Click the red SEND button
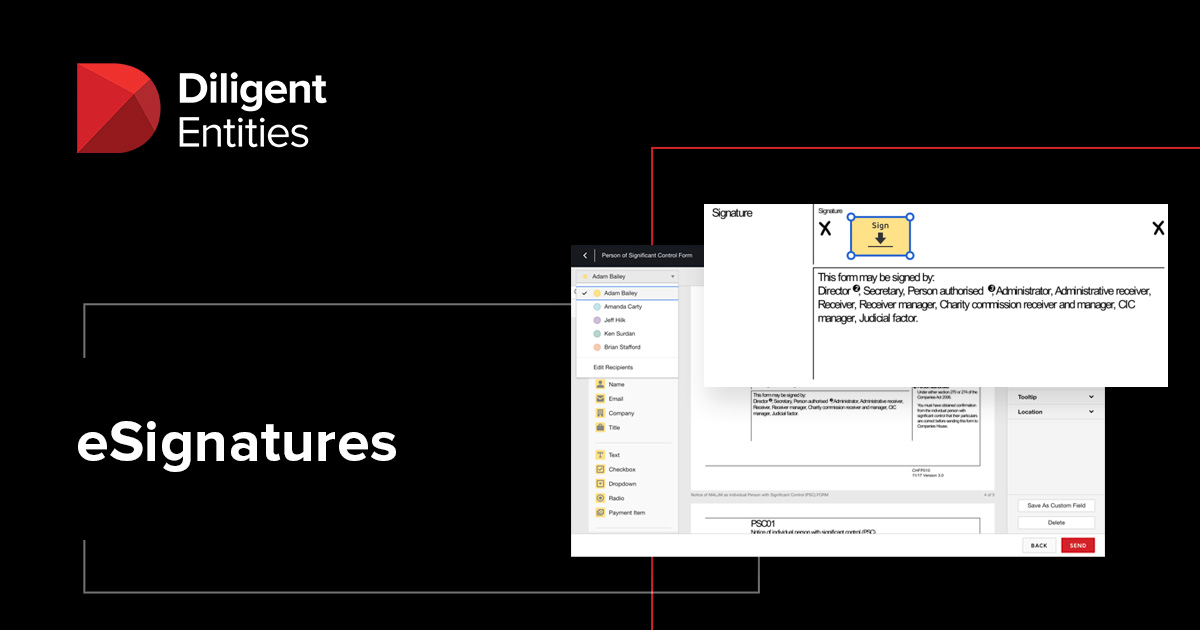 1078,545
